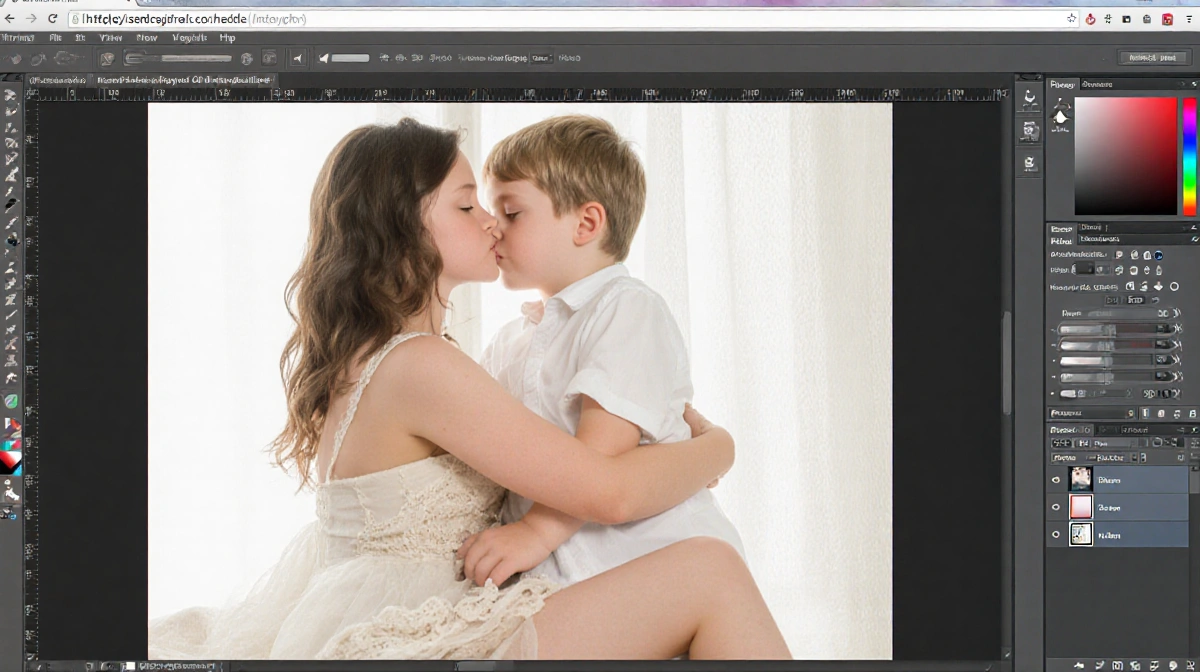The width and height of the screenshot is (1200, 672).
Task: Toggle visibility of the bottom layer
Action: [x=1056, y=536]
